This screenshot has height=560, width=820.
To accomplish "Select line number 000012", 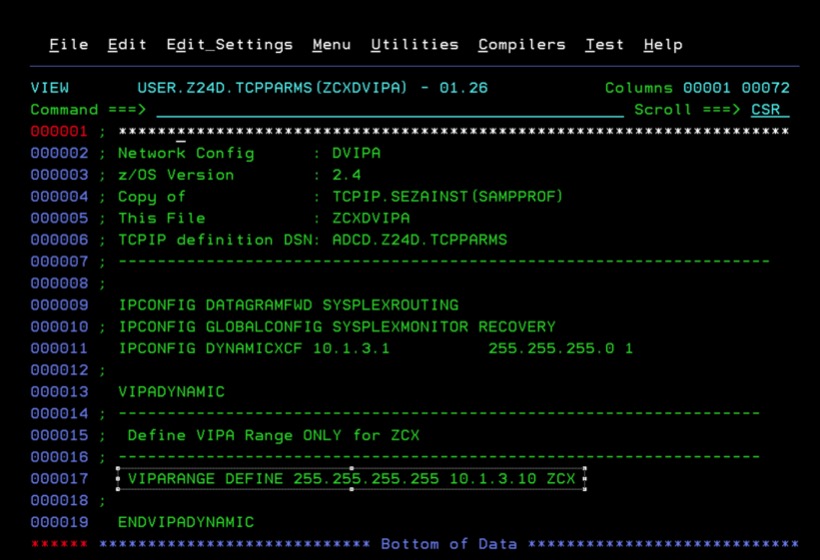I will pos(59,370).
